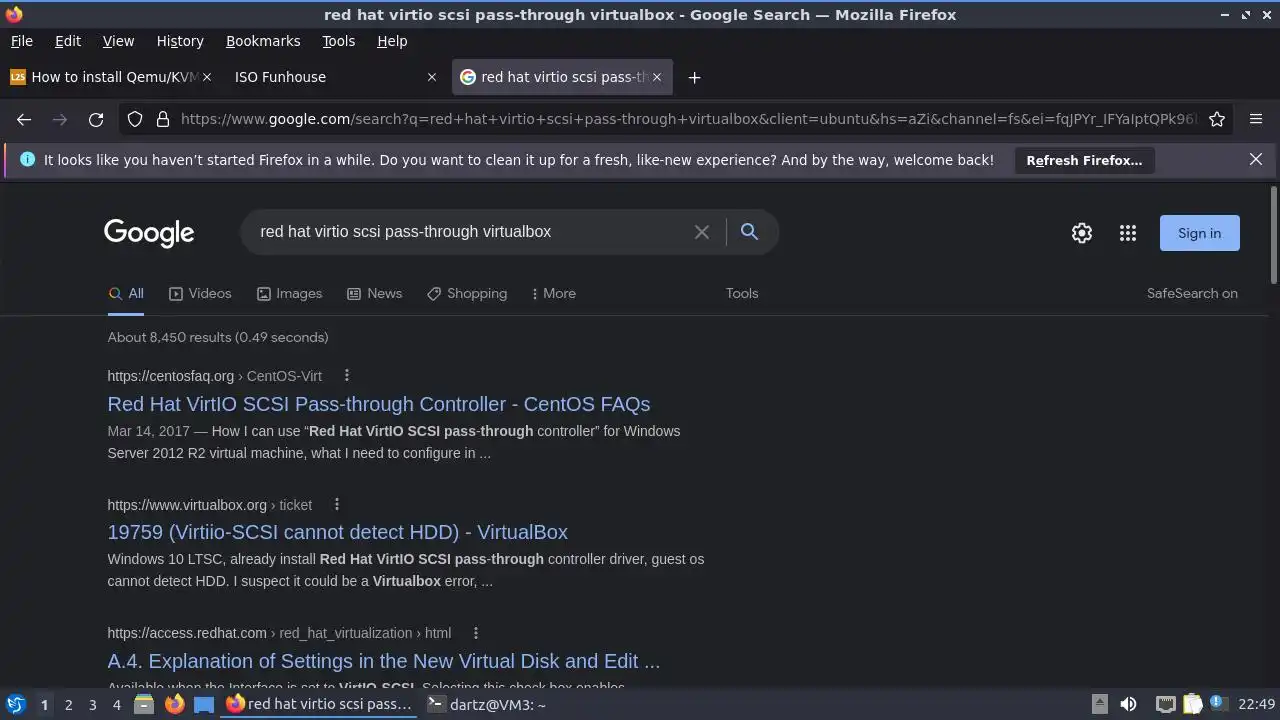This screenshot has width=1280, height=720.
Task: Click the magnifying glass search button
Action: tap(749, 232)
